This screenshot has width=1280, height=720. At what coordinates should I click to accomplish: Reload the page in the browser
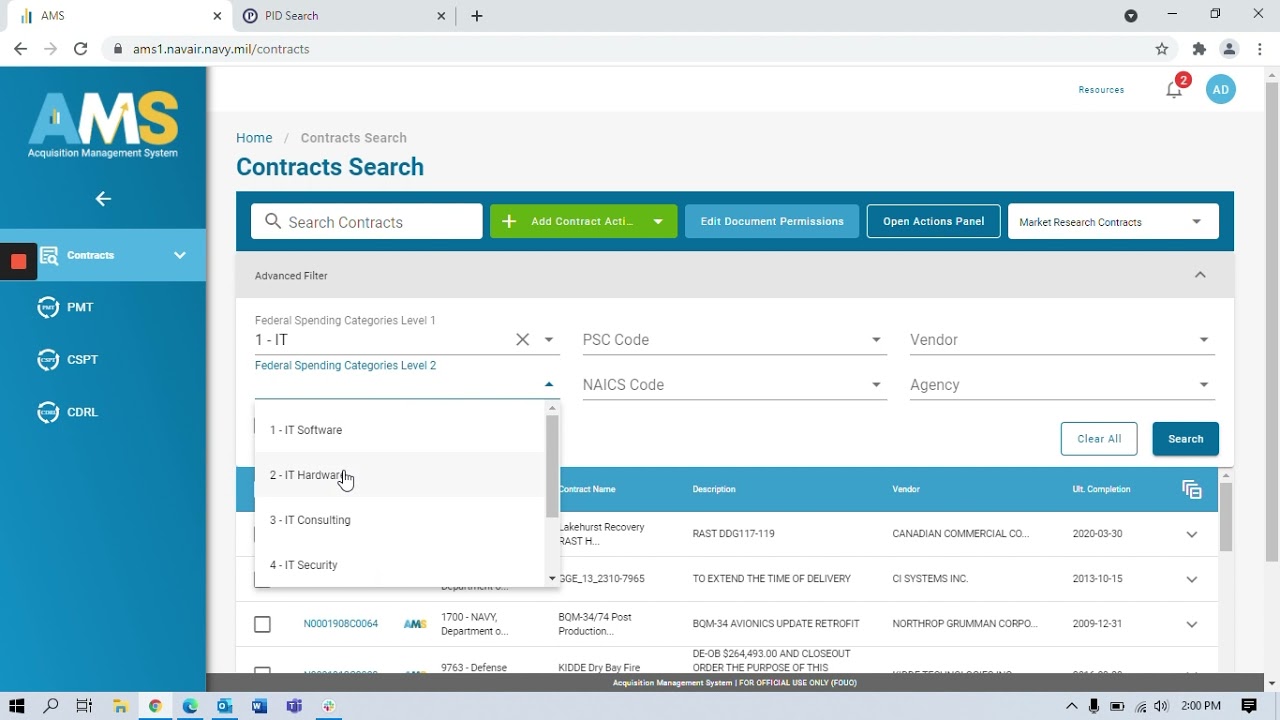pyautogui.click(x=81, y=49)
